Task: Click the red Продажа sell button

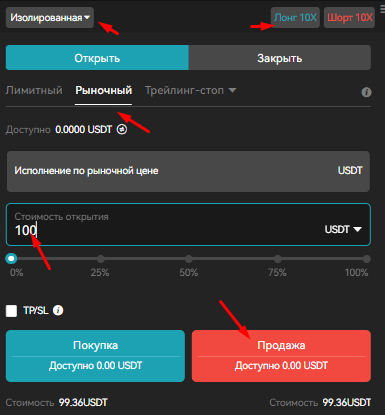Action: pyautogui.click(x=281, y=356)
